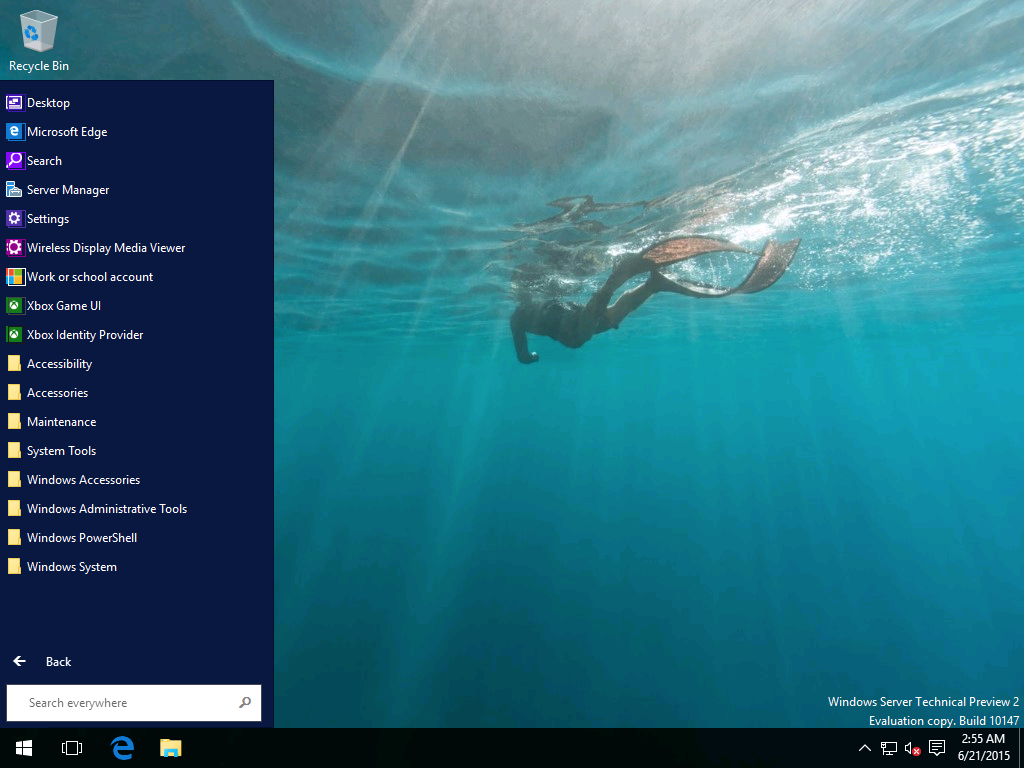The height and width of the screenshot is (768, 1025).
Task: Click the muted volume tray icon
Action: [x=912, y=748]
